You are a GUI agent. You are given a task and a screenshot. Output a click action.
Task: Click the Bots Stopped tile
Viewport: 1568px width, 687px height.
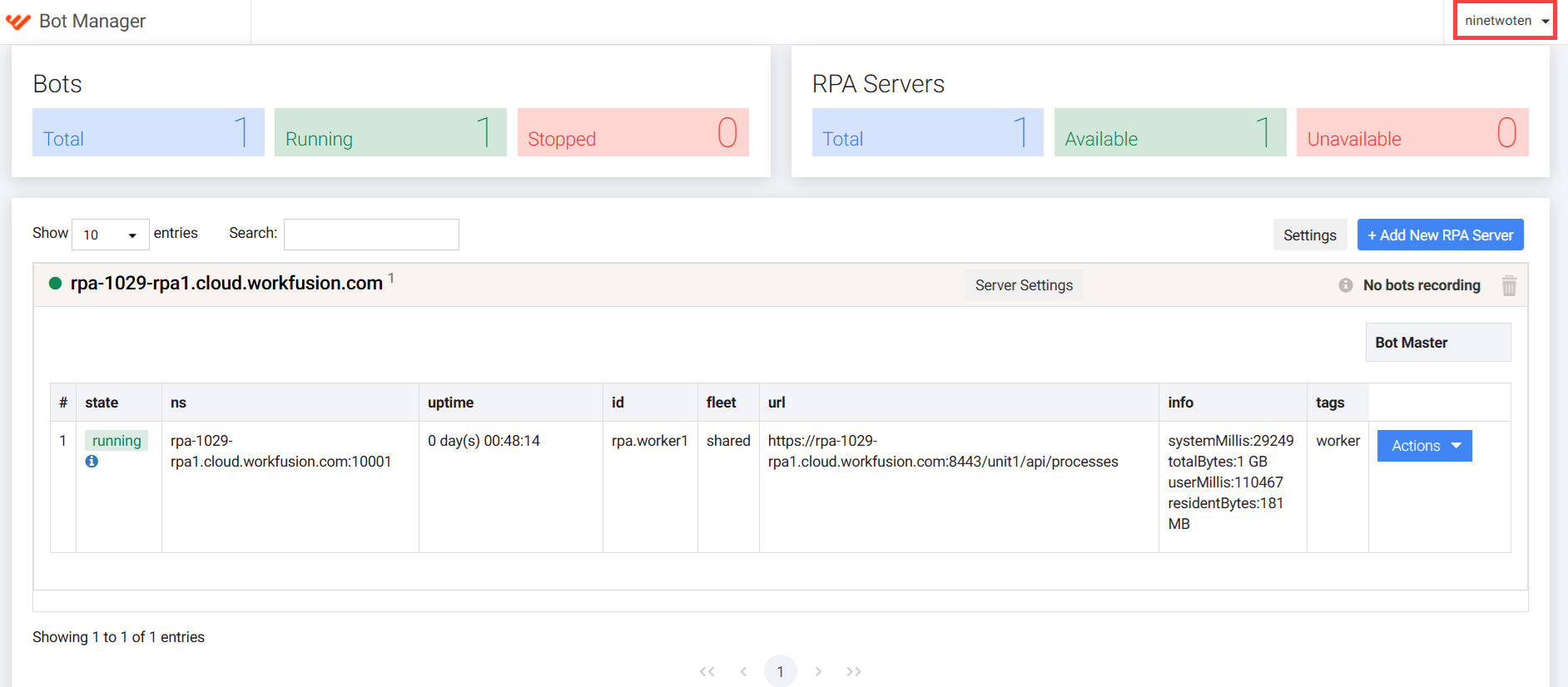coord(633,132)
